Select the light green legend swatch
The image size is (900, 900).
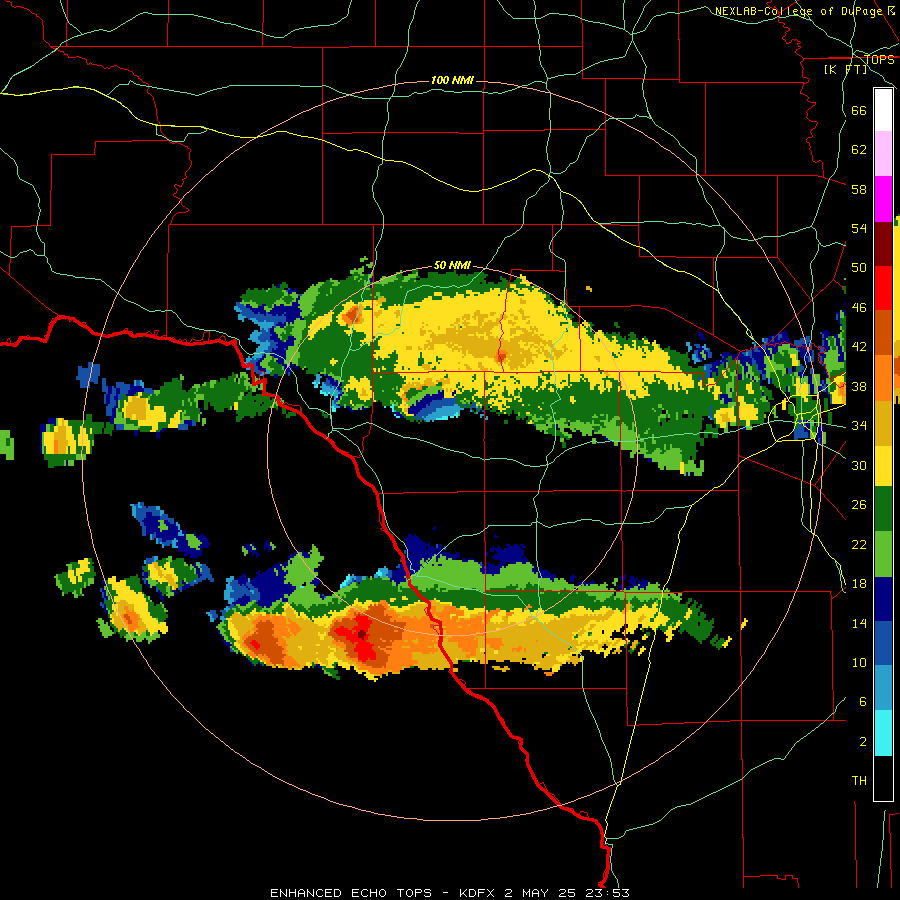883,554
